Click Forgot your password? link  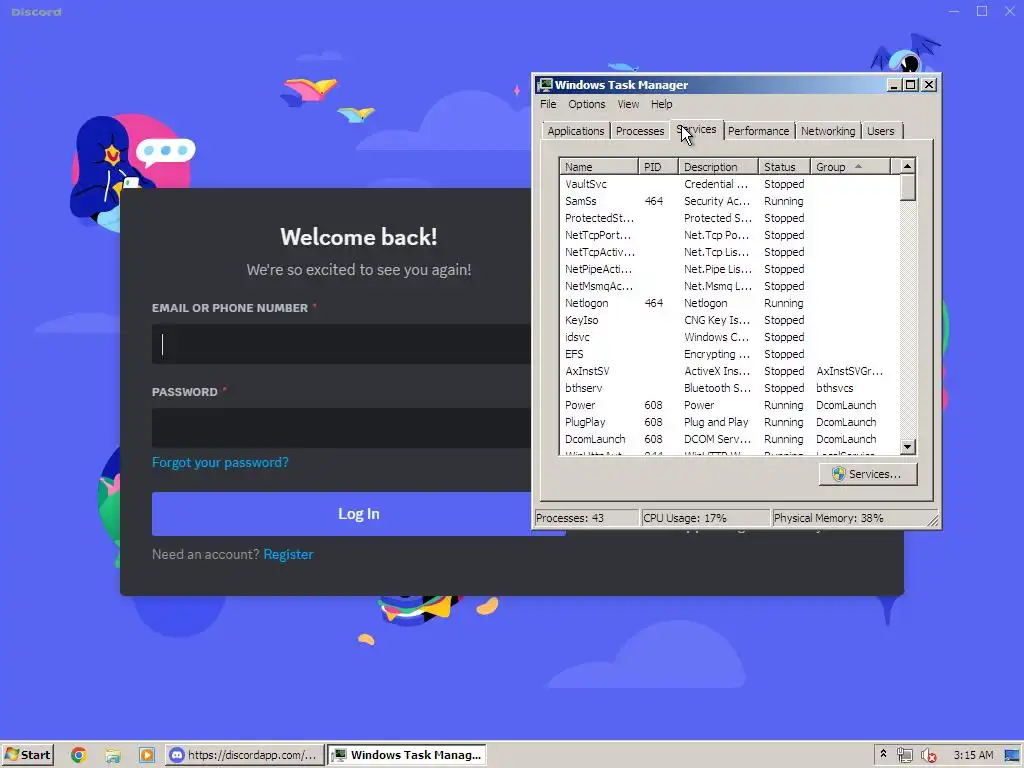220,462
